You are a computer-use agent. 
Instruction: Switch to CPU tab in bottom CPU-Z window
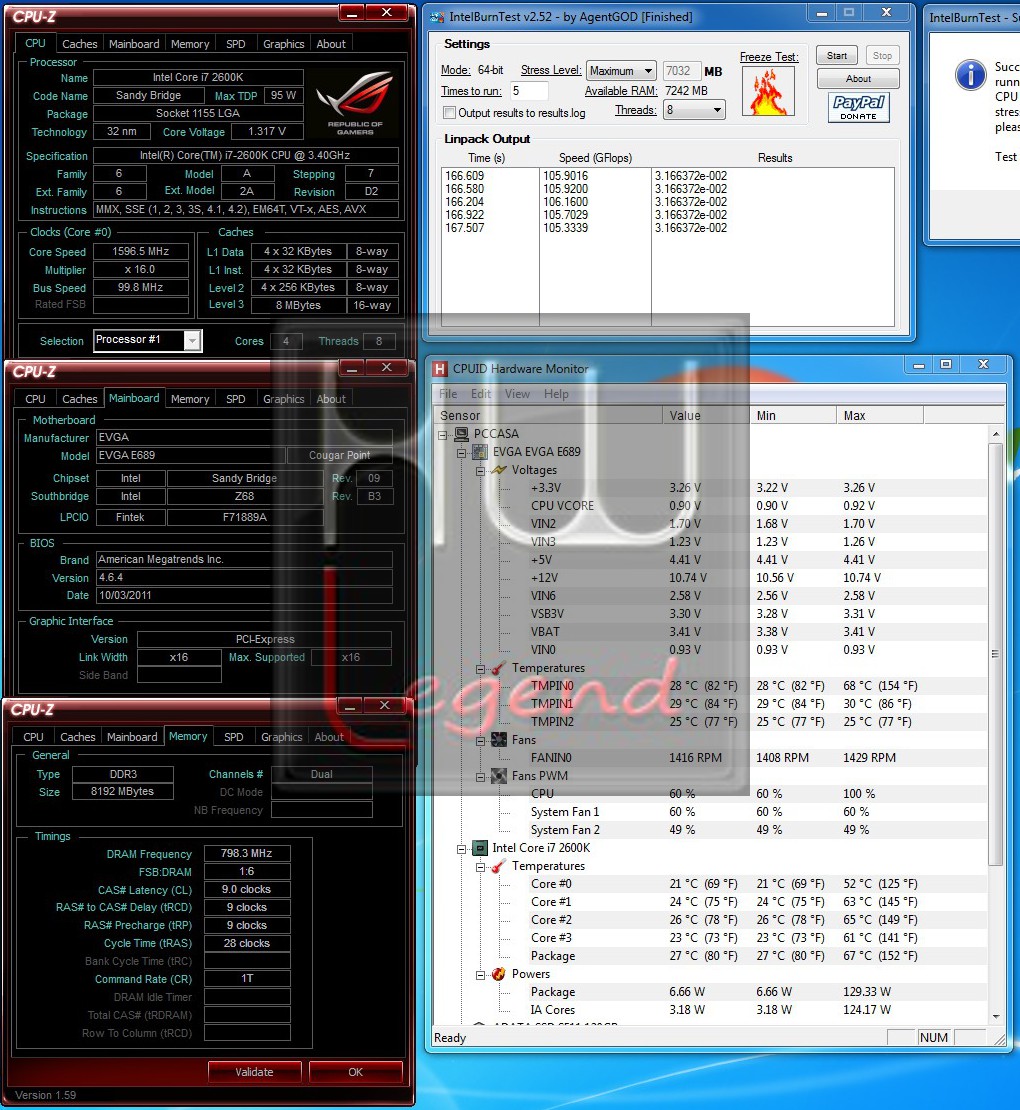tap(33, 738)
